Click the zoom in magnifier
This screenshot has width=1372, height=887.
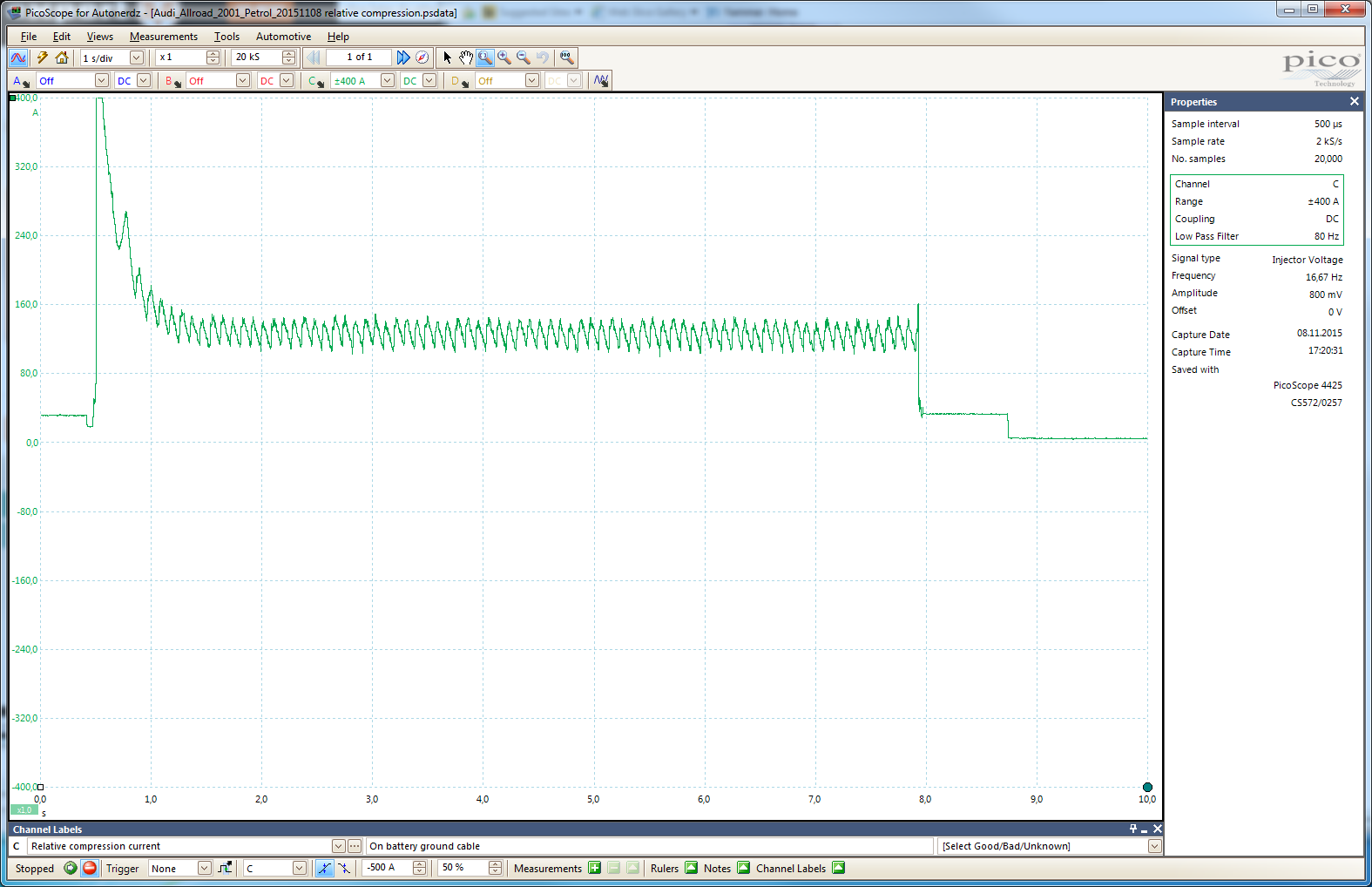pos(504,58)
